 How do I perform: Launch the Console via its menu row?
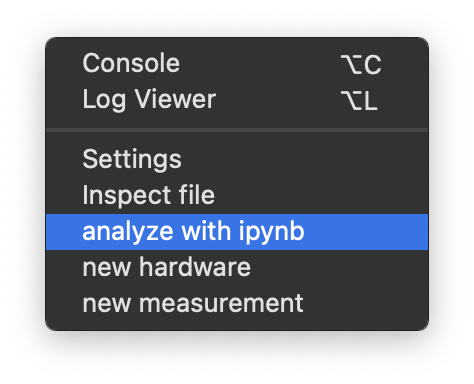[237, 63]
